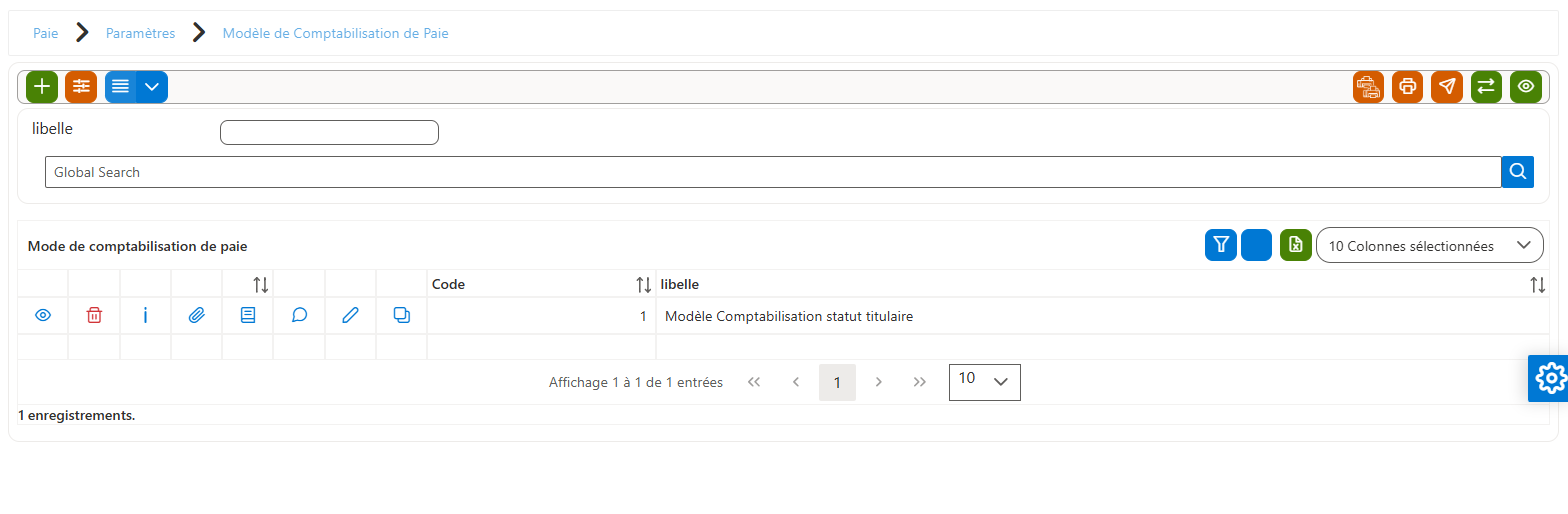The height and width of the screenshot is (514, 1568).
Task: Open the 10 Colonnes sélectionnées dropdown
Action: point(1430,245)
